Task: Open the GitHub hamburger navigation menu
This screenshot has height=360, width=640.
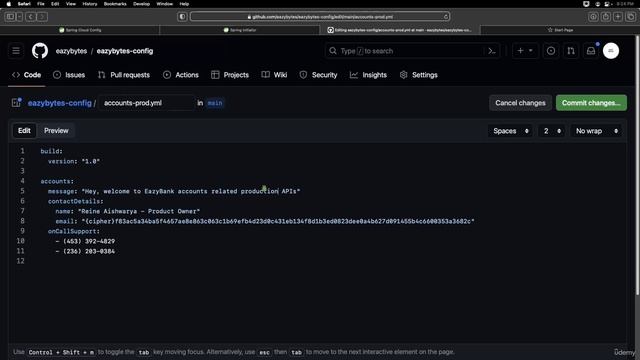Action: 16,51
